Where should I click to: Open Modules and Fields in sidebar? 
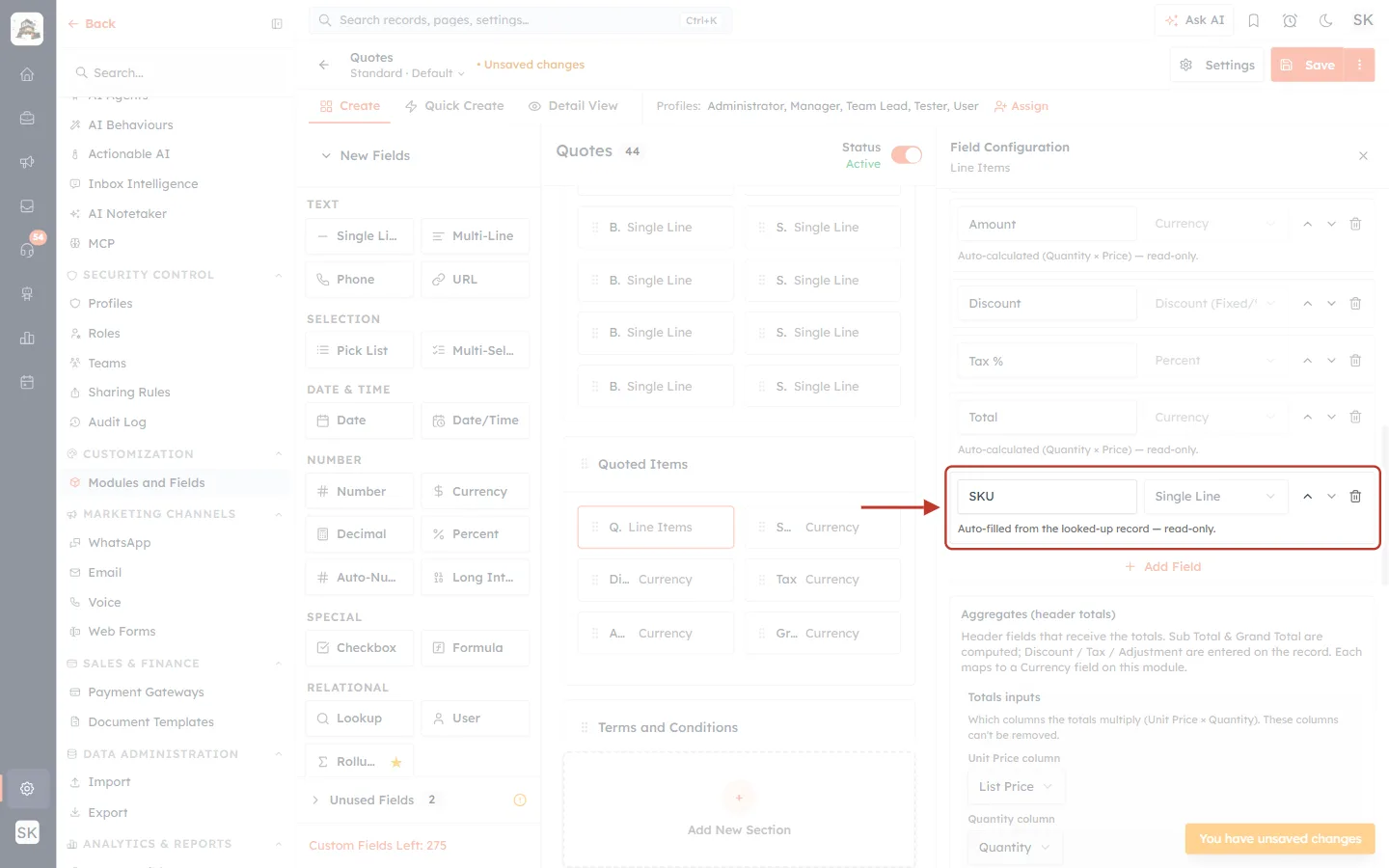(174, 483)
